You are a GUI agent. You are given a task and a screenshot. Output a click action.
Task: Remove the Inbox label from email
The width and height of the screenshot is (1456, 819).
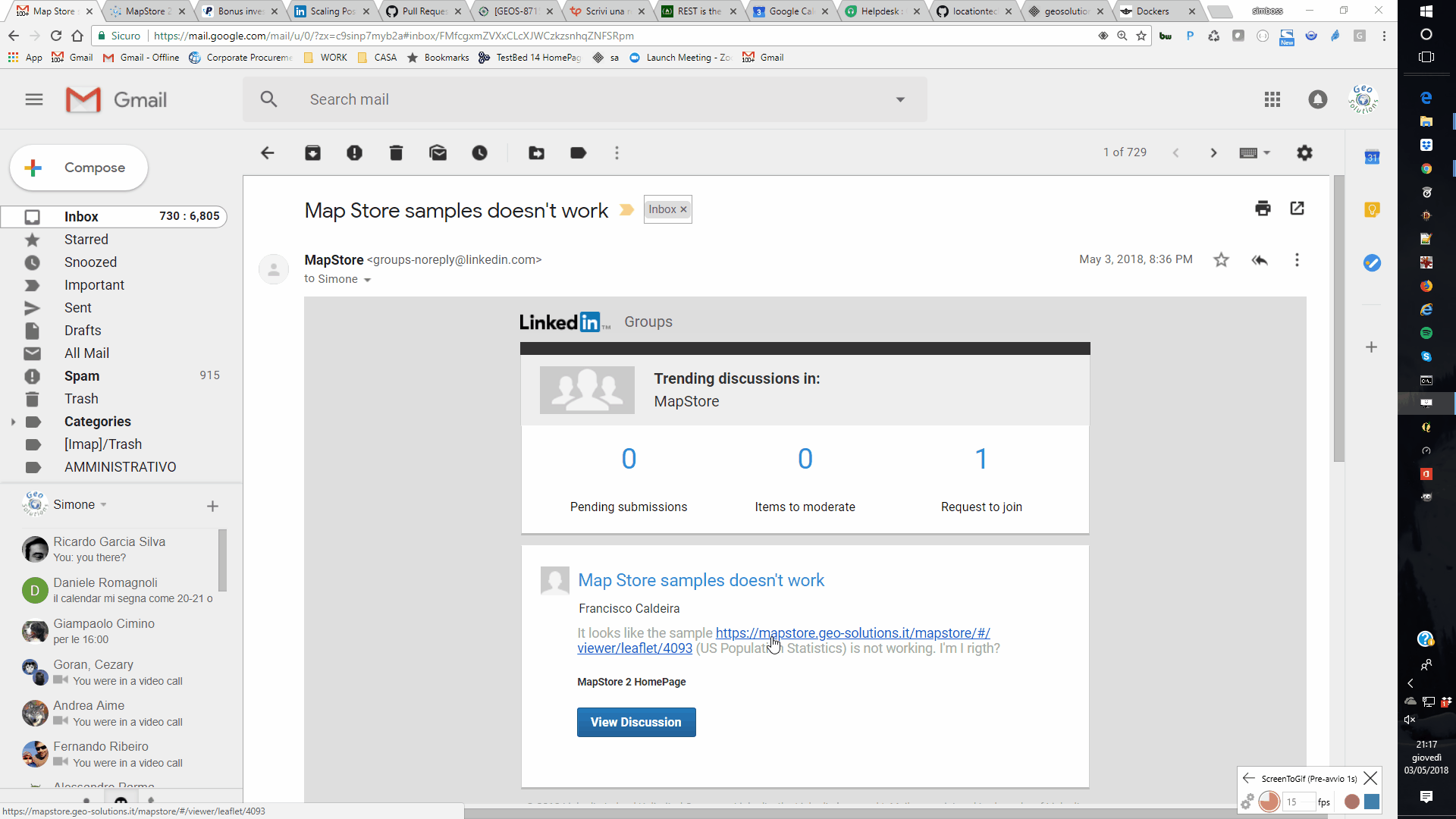(683, 209)
